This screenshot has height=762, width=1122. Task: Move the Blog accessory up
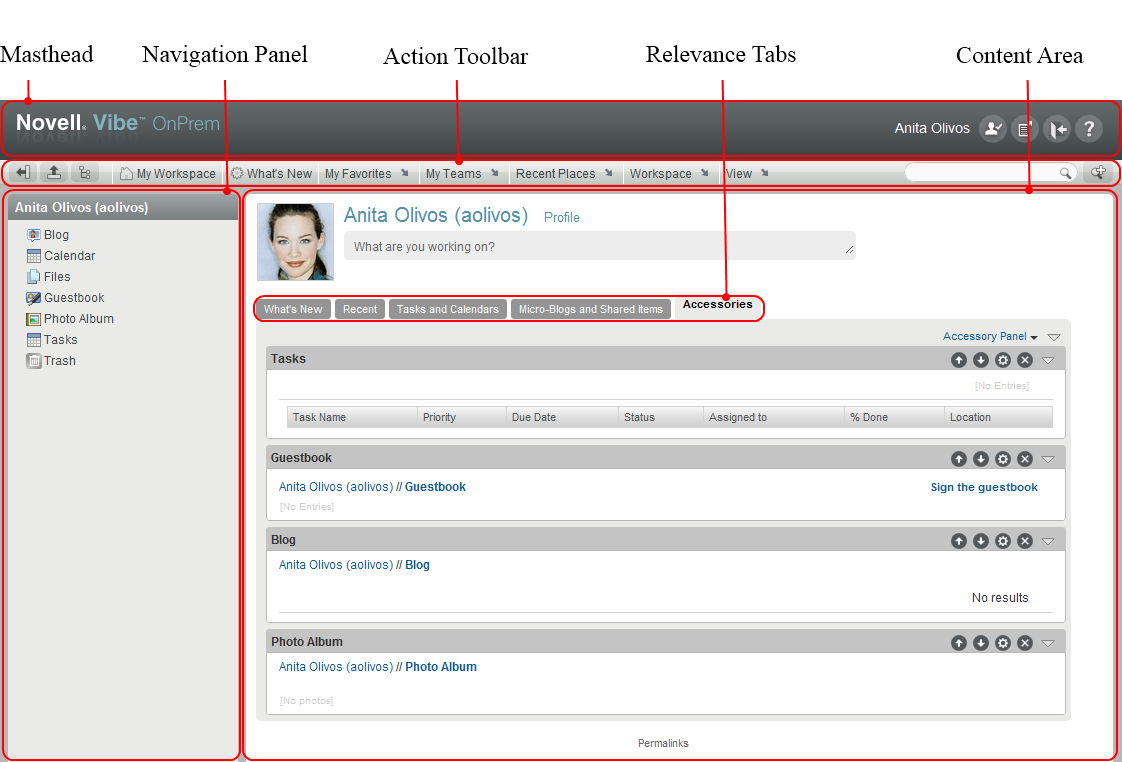(959, 541)
